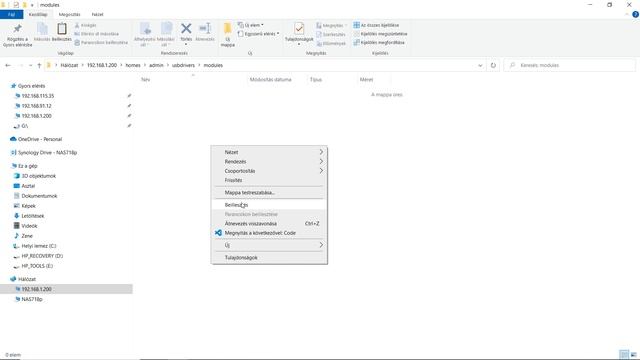Open the Fájl tab
This screenshot has width=640, height=360.
point(11,14)
